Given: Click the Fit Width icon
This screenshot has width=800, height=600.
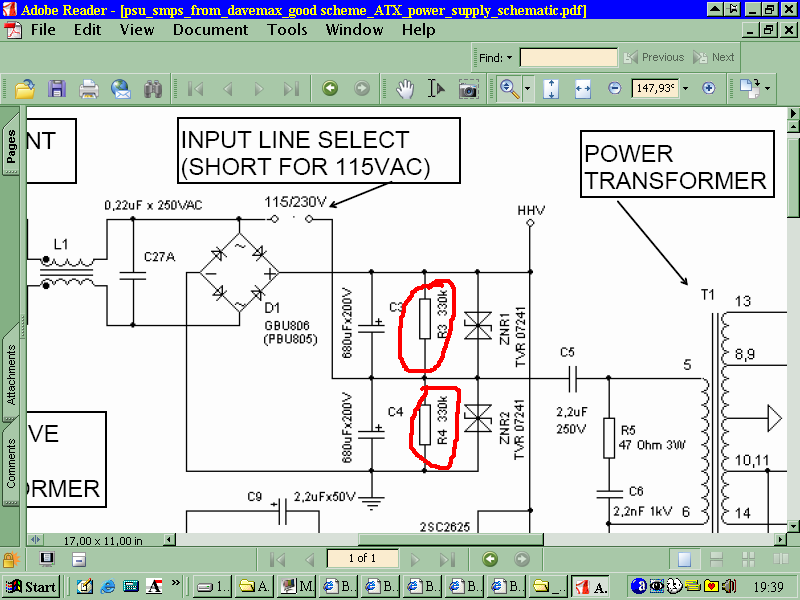Looking at the screenshot, I should 583,89.
